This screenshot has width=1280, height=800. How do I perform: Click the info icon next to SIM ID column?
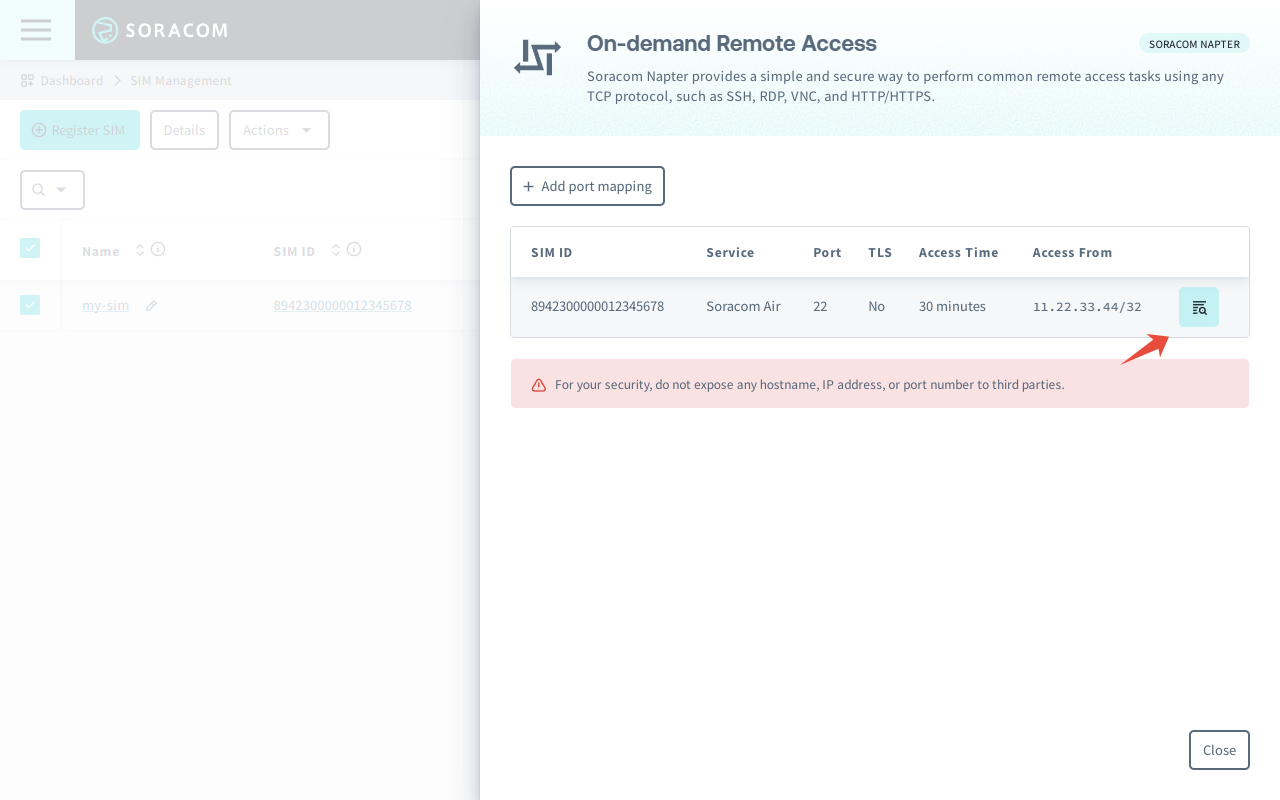(x=353, y=249)
